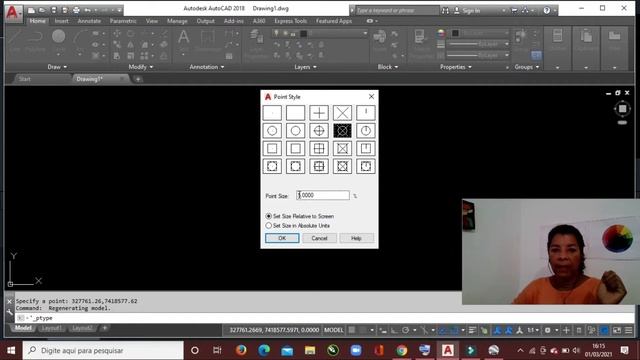The height and width of the screenshot is (360, 640).
Task: Select the circle with dot point style
Action: (272, 131)
